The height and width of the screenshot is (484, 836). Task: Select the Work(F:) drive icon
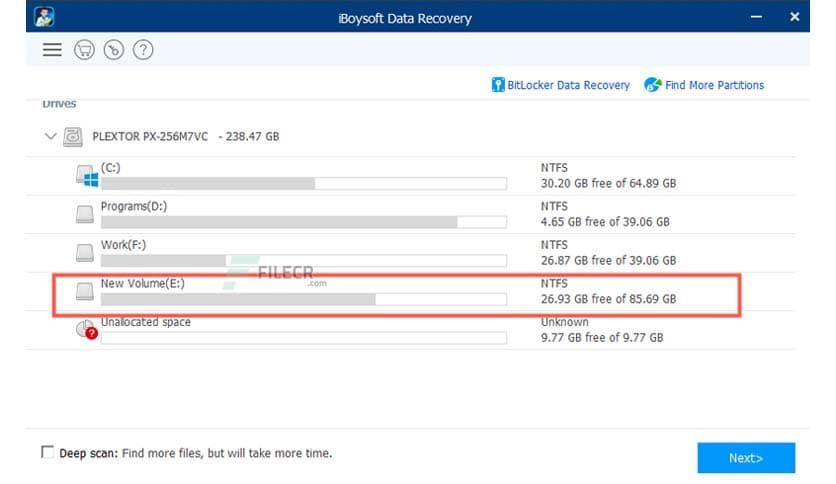(85, 253)
